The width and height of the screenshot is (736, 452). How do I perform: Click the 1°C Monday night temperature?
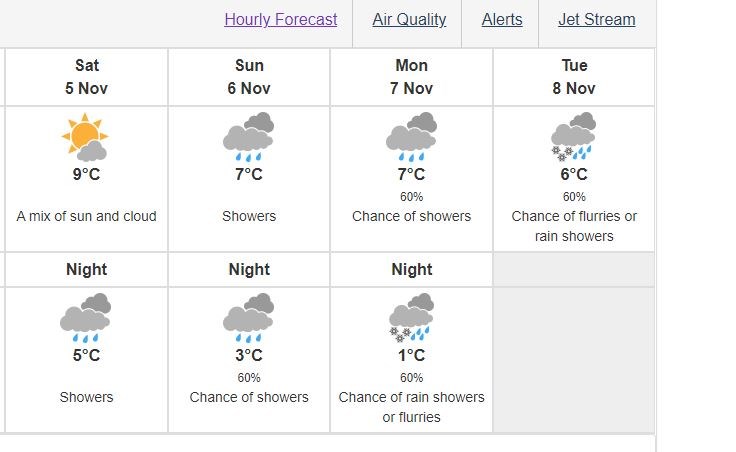(412, 355)
